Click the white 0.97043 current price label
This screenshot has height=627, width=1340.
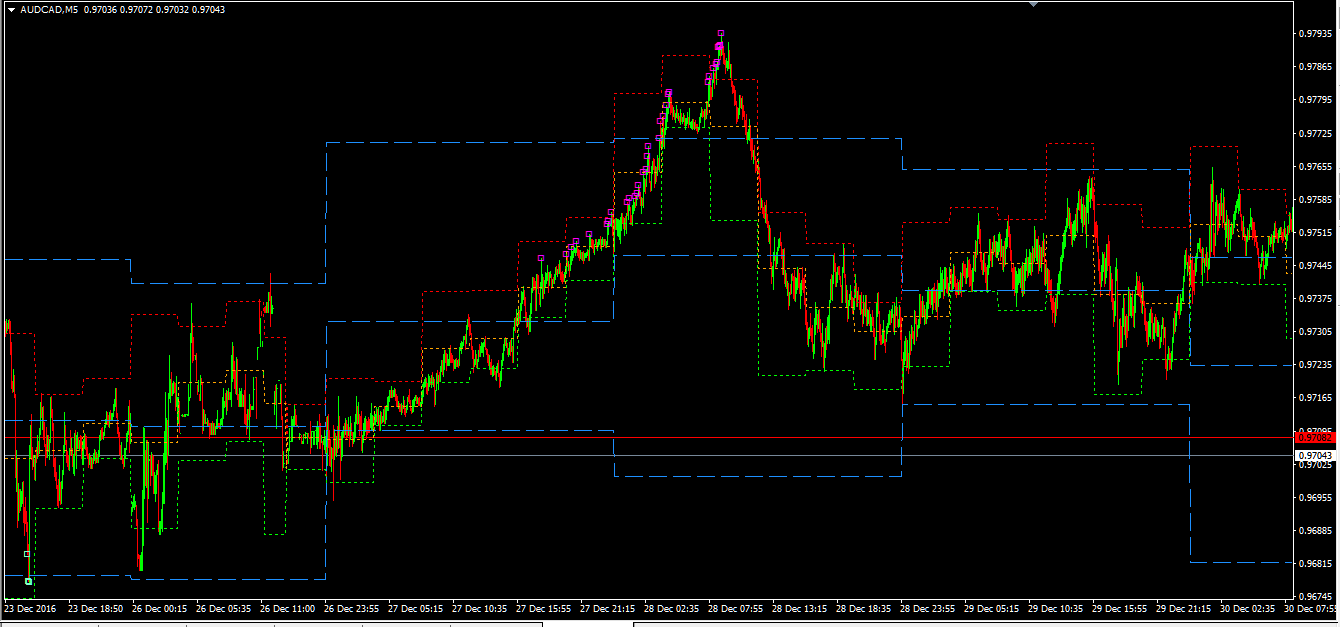coord(1313,455)
